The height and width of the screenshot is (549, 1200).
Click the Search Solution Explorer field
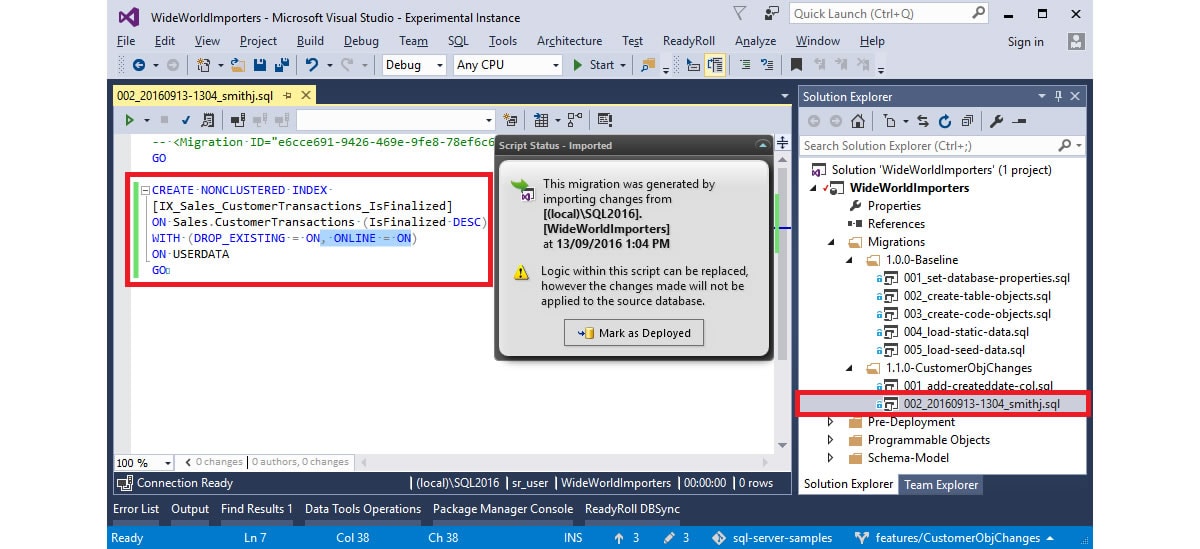(x=942, y=146)
